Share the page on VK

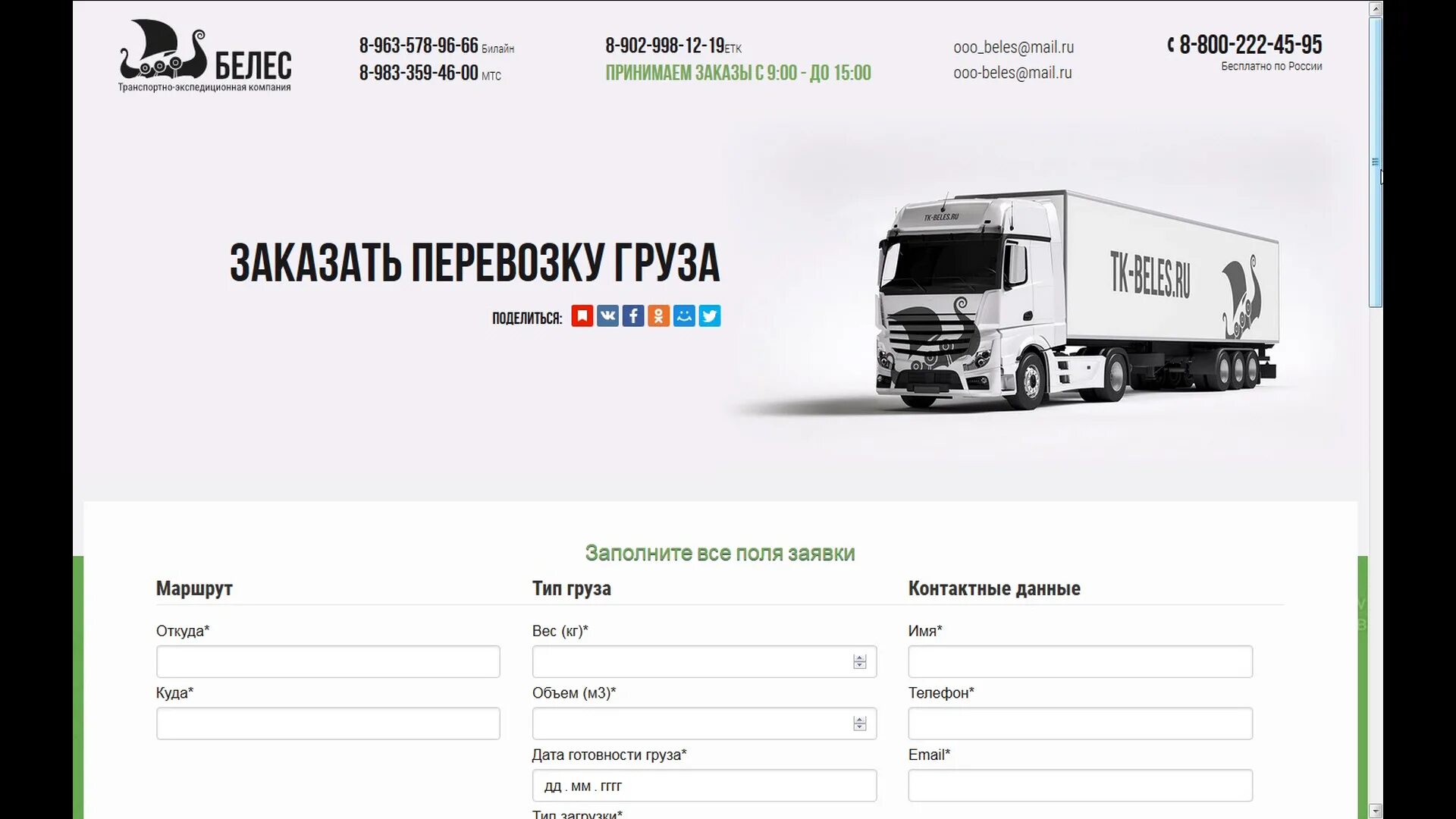click(607, 316)
